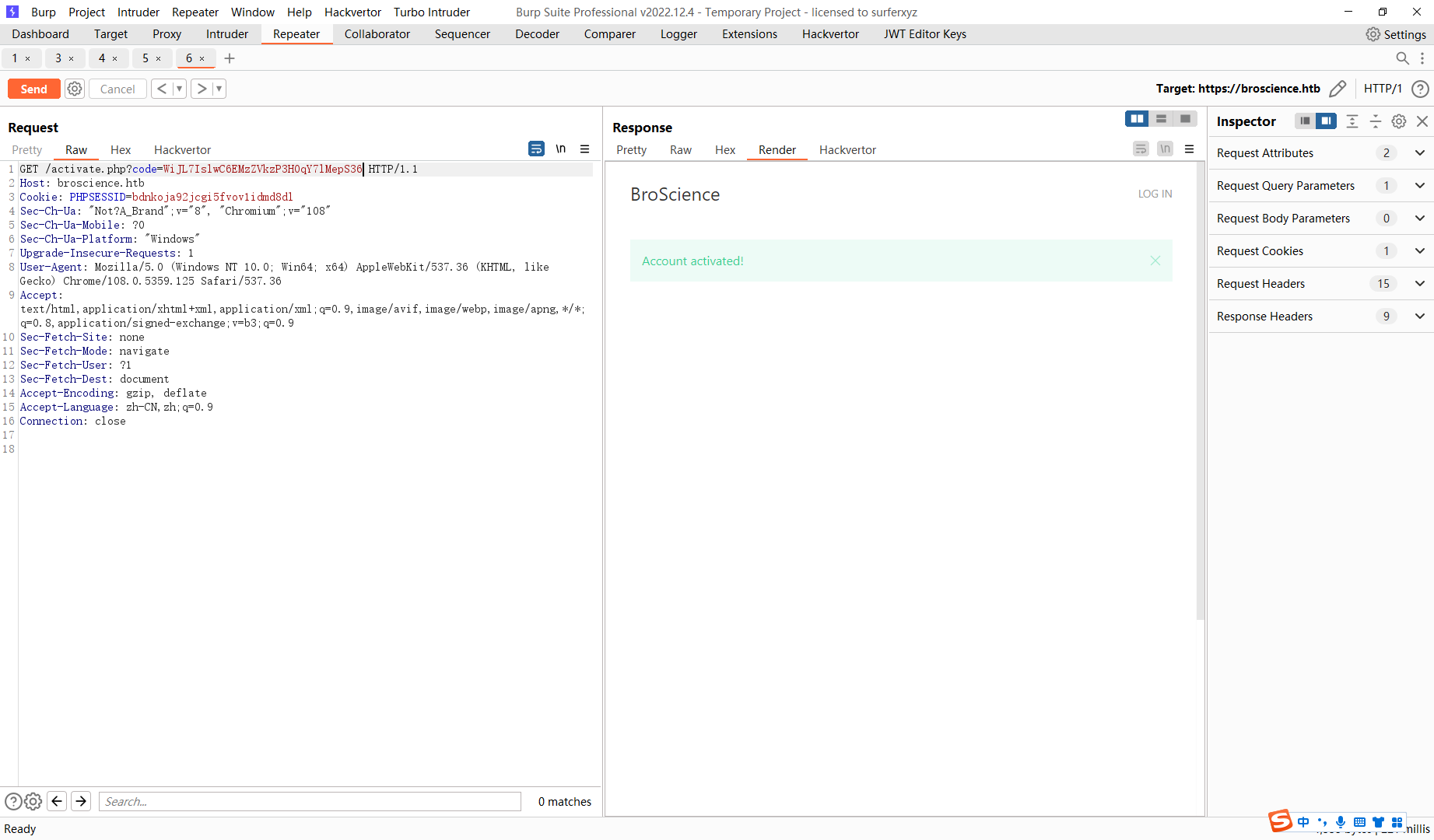The height and width of the screenshot is (840, 1434).
Task: Open JWT Editor Keys tab
Action: click(x=925, y=34)
